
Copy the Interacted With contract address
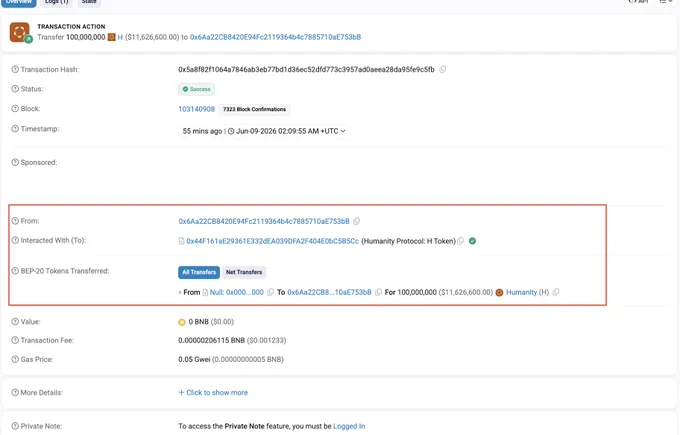tap(461, 241)
